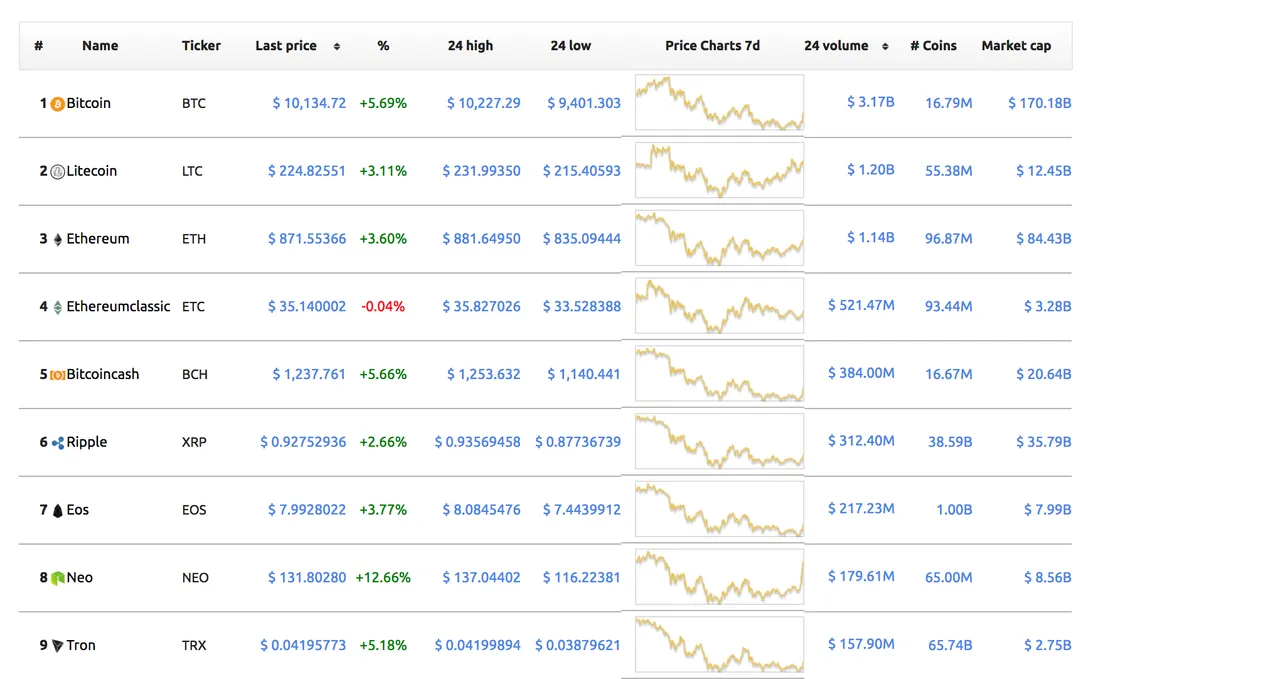Click Litecoin 24 volume $ 1.20B
Screen dimensions: 1280x679
click(871, 170)
